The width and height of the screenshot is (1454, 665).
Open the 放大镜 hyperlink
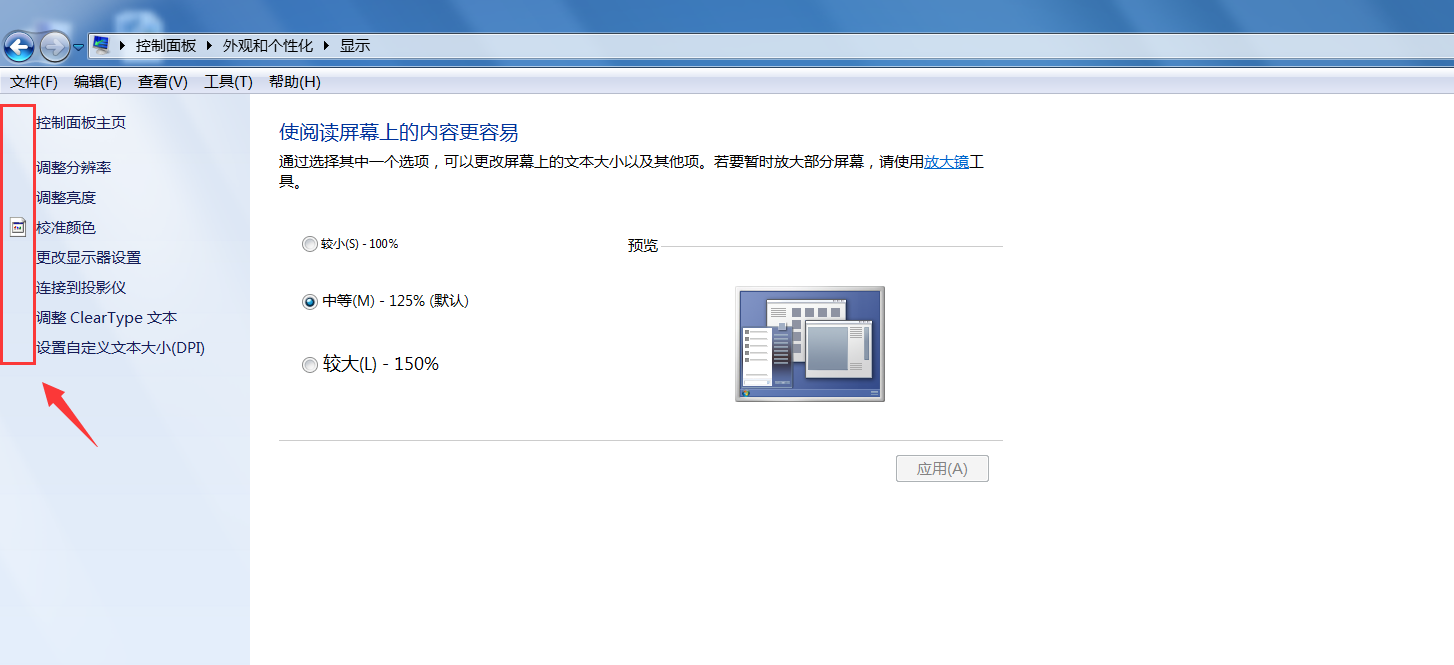(x=946, y=161)
